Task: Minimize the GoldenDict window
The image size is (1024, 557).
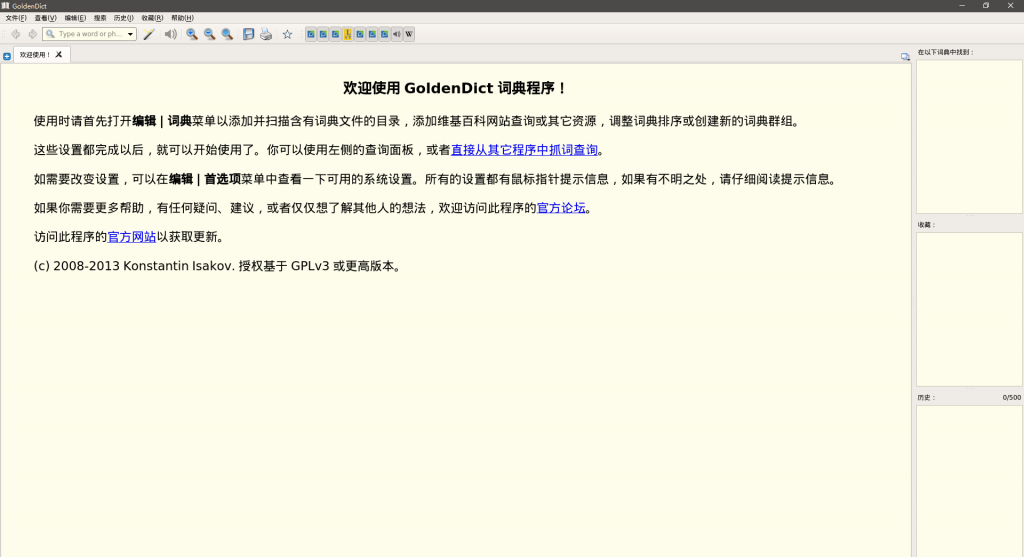Action: pos(962,5)
